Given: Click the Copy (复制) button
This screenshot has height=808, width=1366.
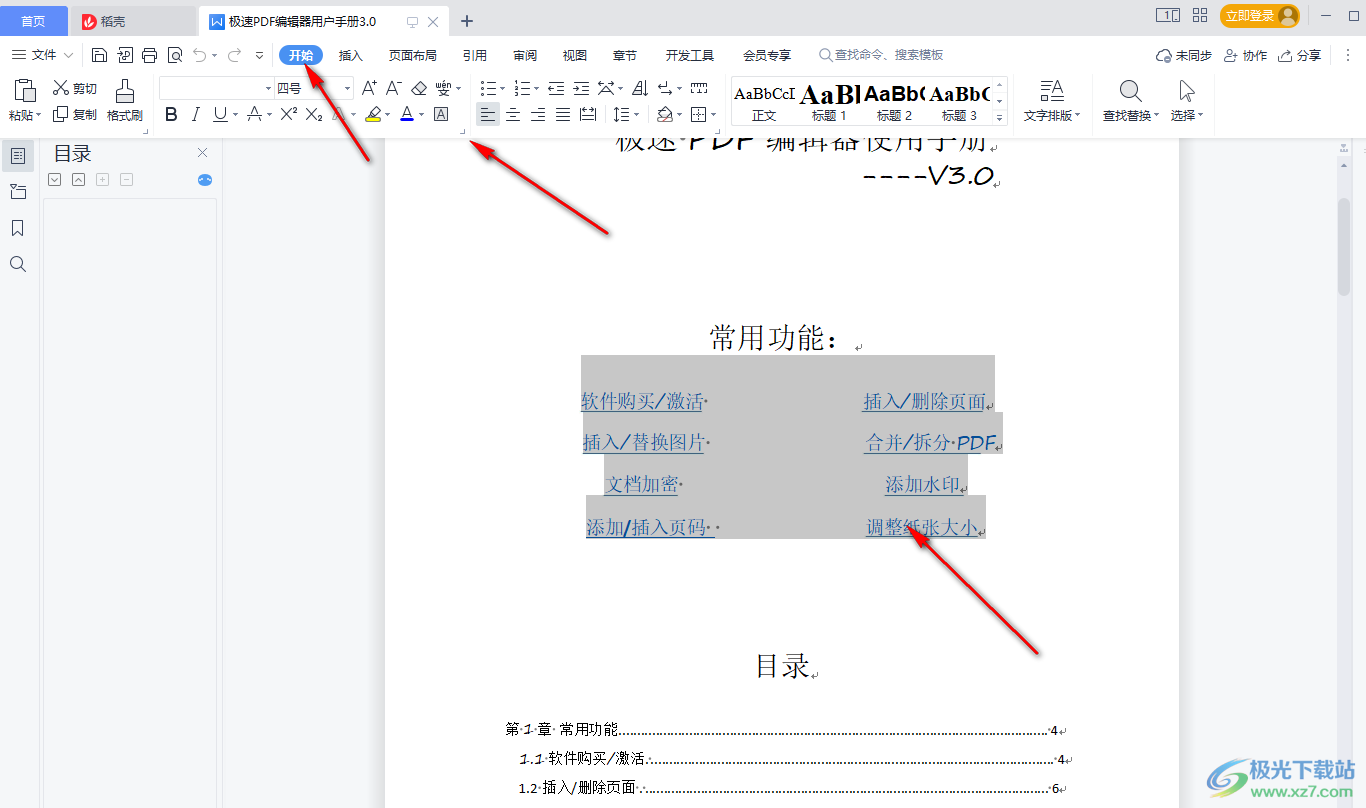Looking at the screenshot, I should tap(75, 115).
